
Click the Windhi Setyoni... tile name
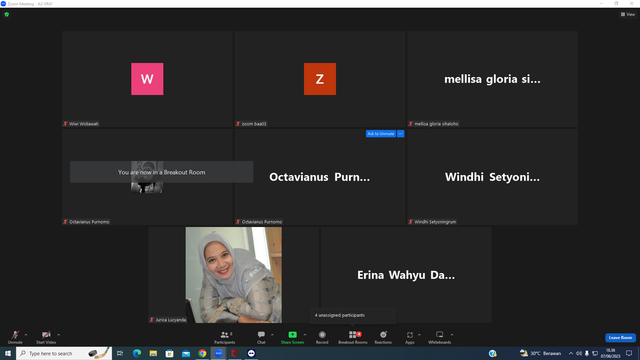492,177
